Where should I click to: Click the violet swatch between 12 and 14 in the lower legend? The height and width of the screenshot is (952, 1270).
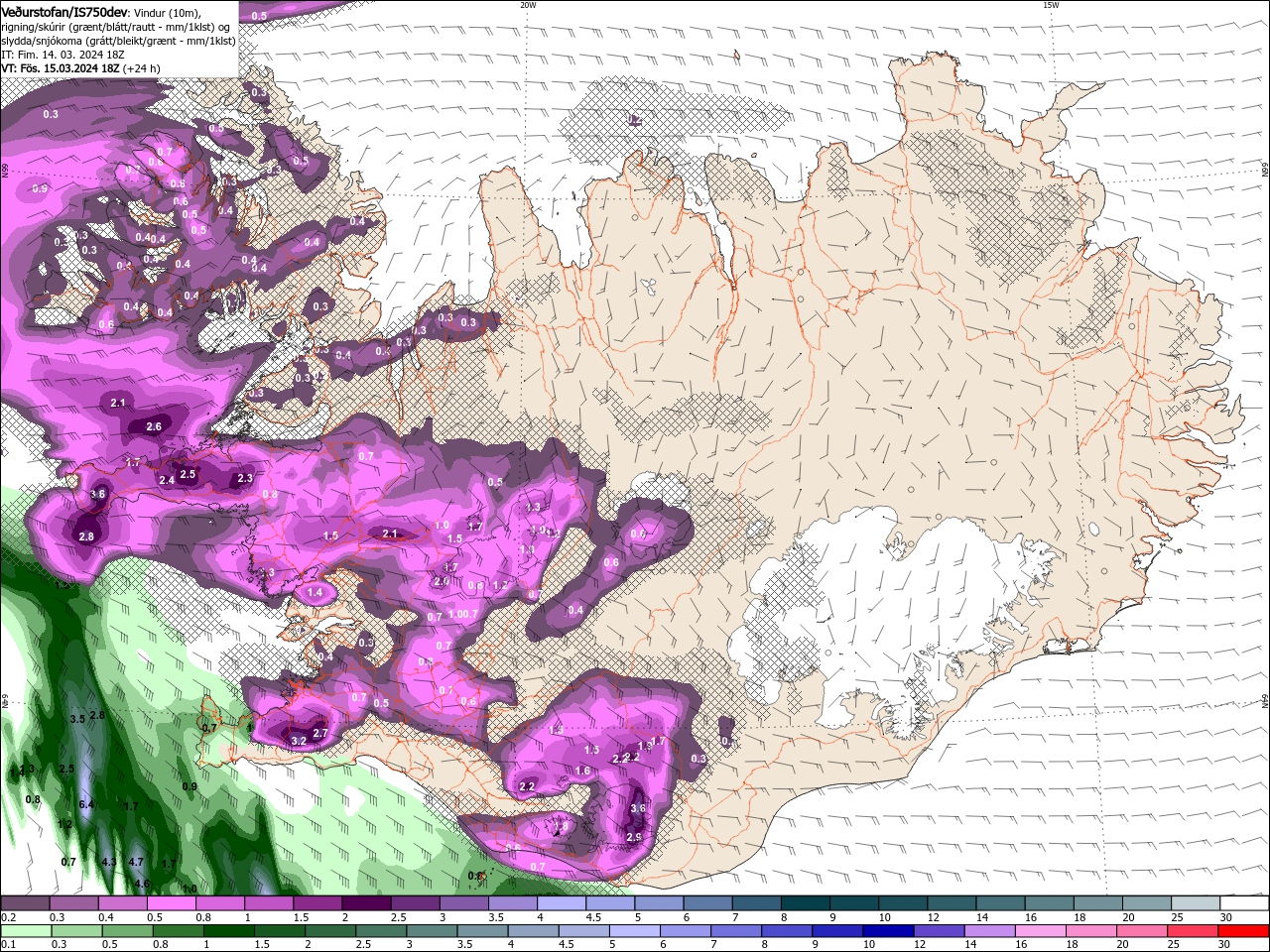pyautogui.click(x=937, y=931)
